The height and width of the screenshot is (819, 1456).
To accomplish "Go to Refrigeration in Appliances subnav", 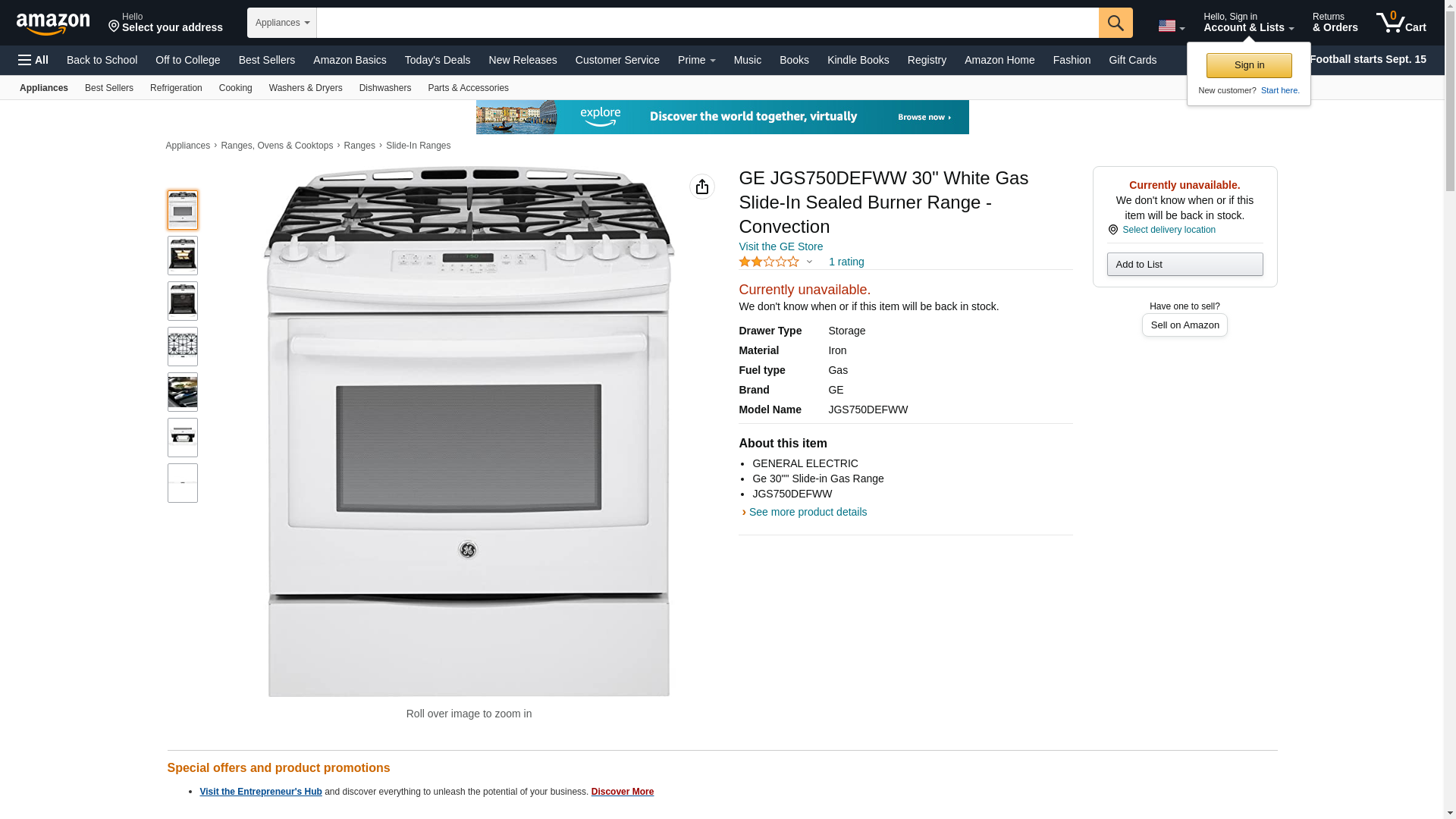I will [176, 88].
